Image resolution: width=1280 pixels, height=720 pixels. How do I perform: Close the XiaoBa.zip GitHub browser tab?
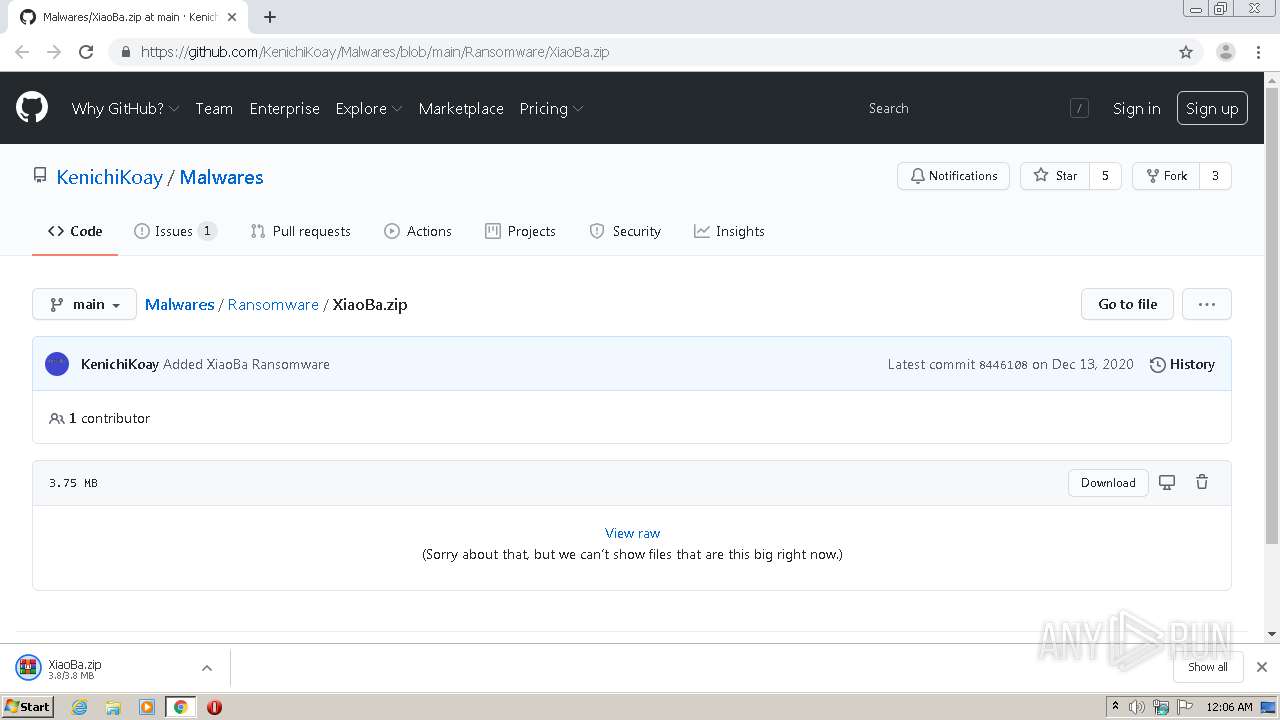coord(231,17)
